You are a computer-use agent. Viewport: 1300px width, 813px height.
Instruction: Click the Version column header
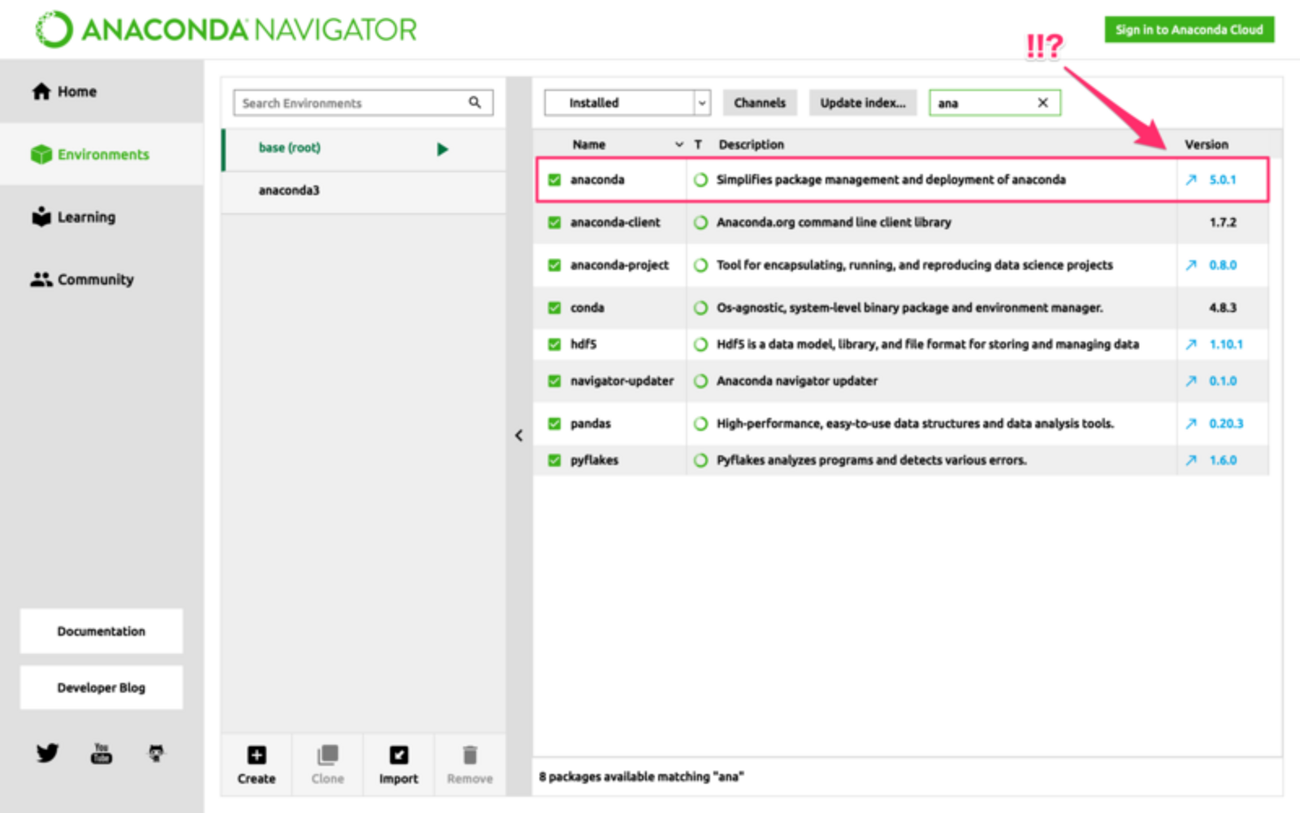(x=1206, y=145)
